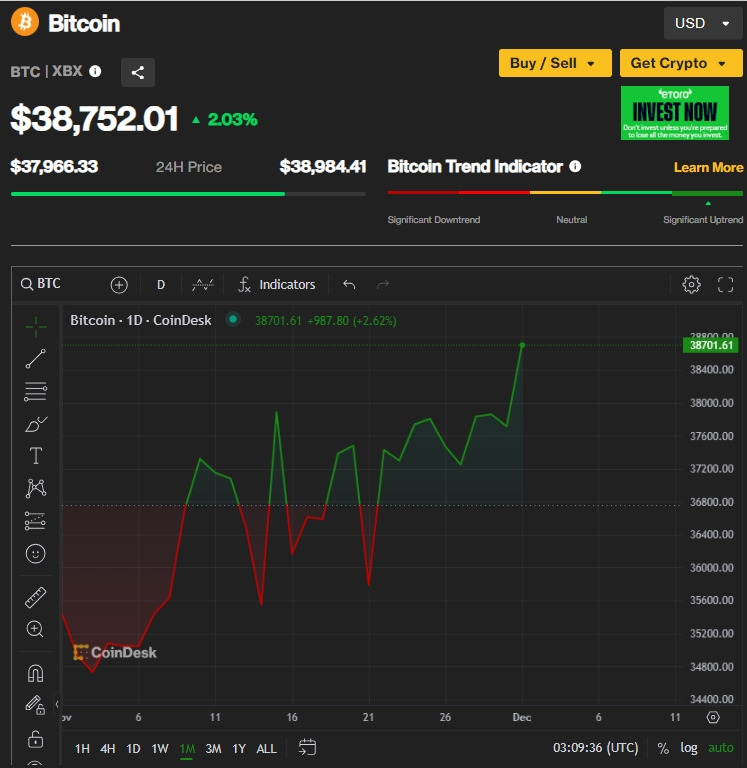Click the Significant Uptrend label
This screenshot has height=768, width=747.
(703, 220)
